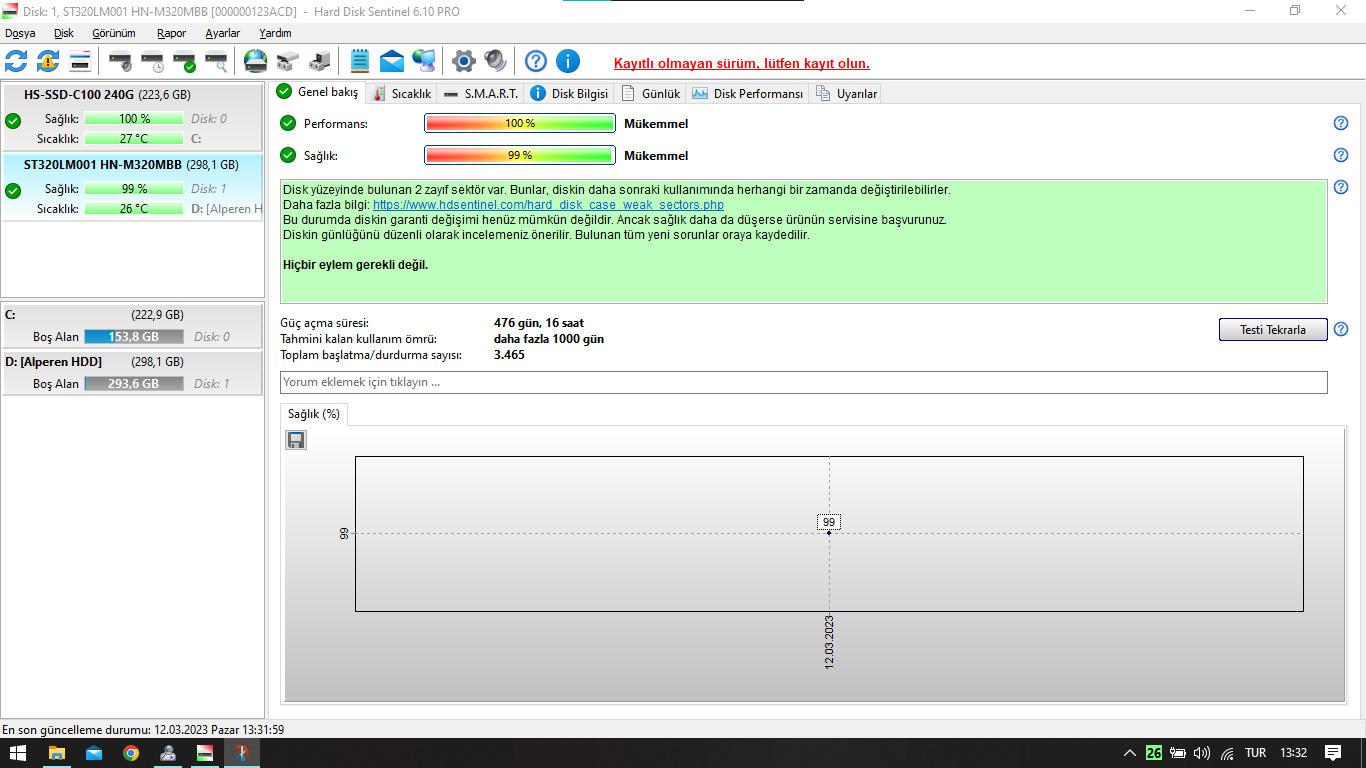Viewport: 1366px width, 768px height.
Task: Click the volume icon in system tray
Action: tap(1202, 753)
